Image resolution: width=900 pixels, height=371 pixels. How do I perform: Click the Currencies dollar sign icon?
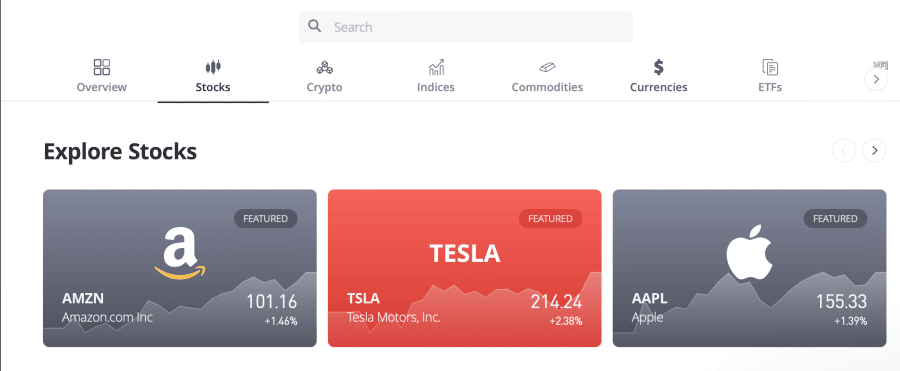659,67
